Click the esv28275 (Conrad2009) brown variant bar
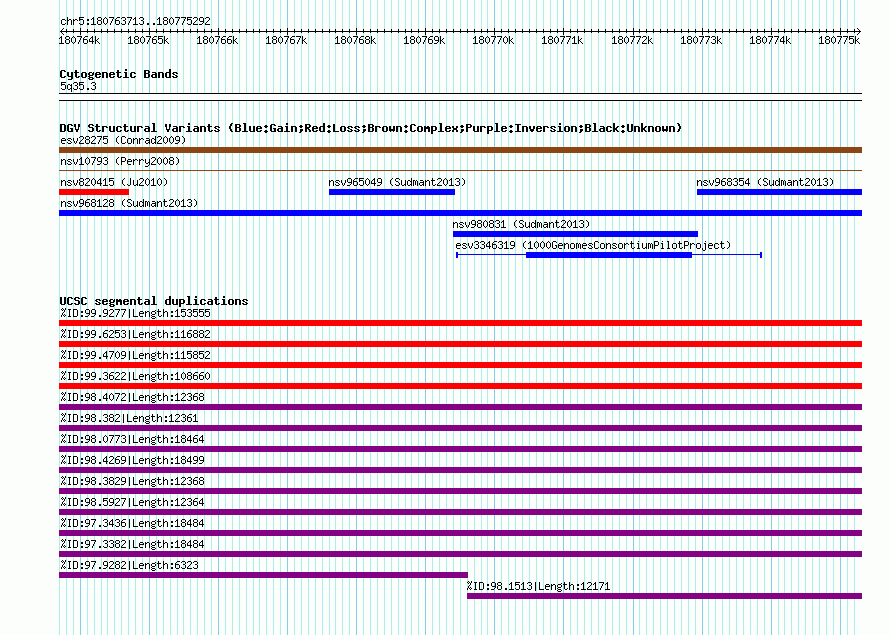 coord(460,150)
